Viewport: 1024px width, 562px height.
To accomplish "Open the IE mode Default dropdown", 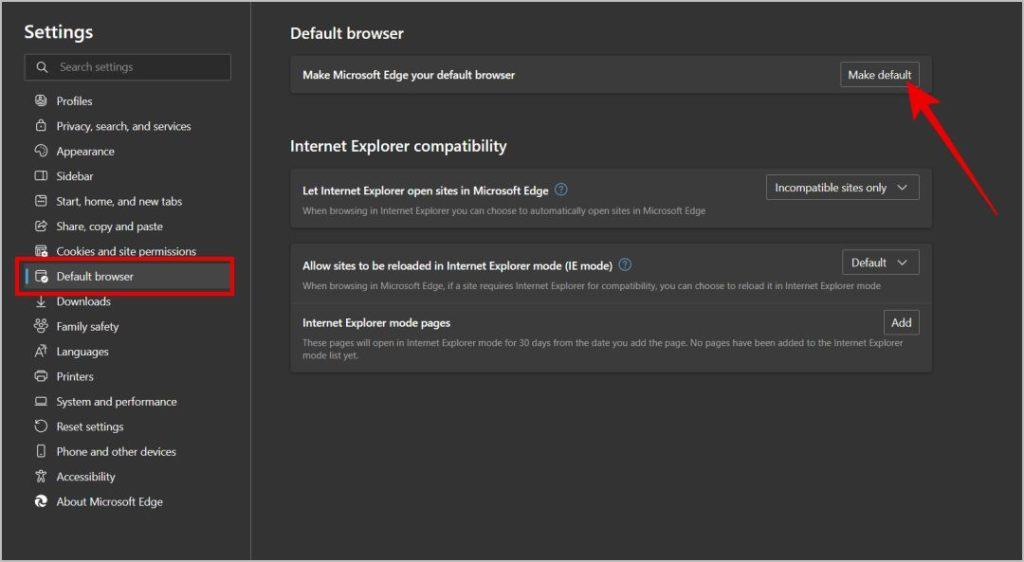I will pos(880,262).
